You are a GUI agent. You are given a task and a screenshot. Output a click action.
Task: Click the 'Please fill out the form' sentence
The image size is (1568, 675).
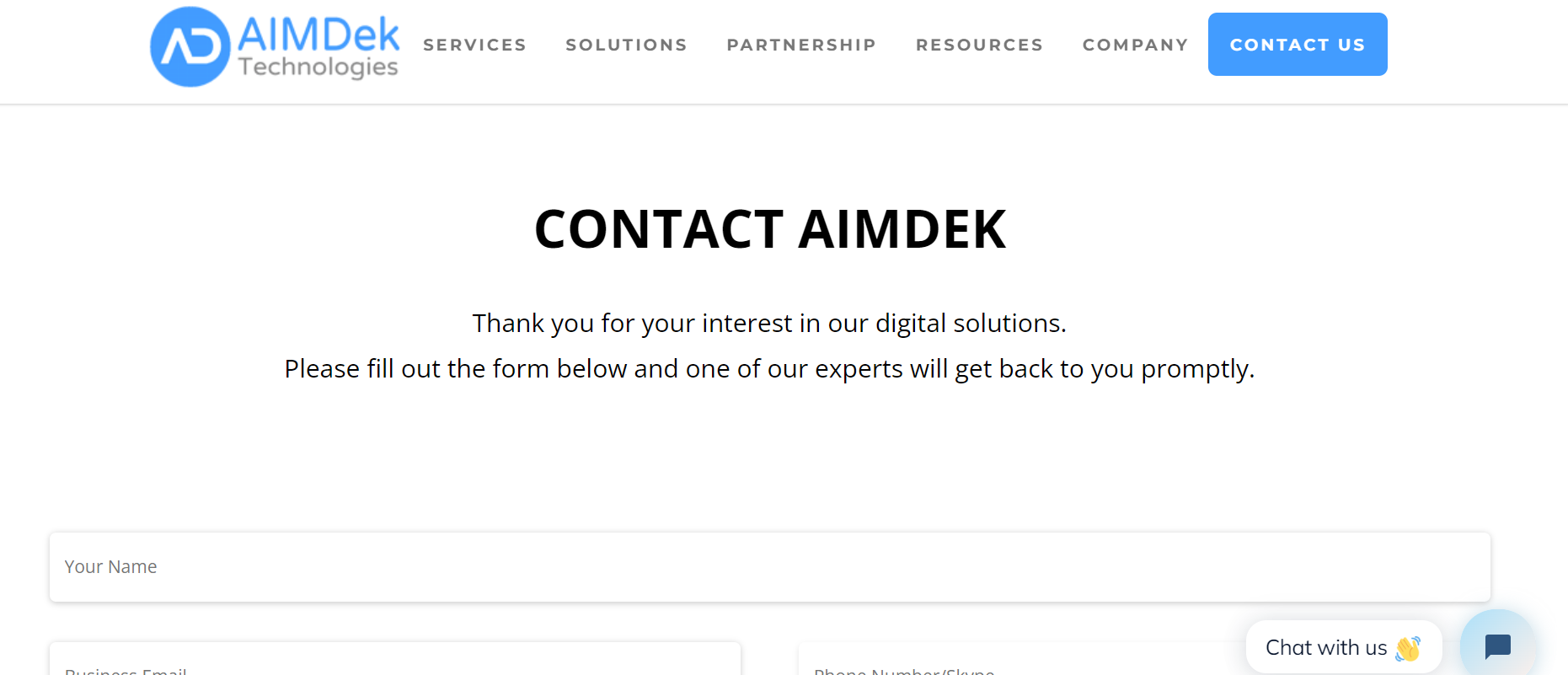coord(769,369)
